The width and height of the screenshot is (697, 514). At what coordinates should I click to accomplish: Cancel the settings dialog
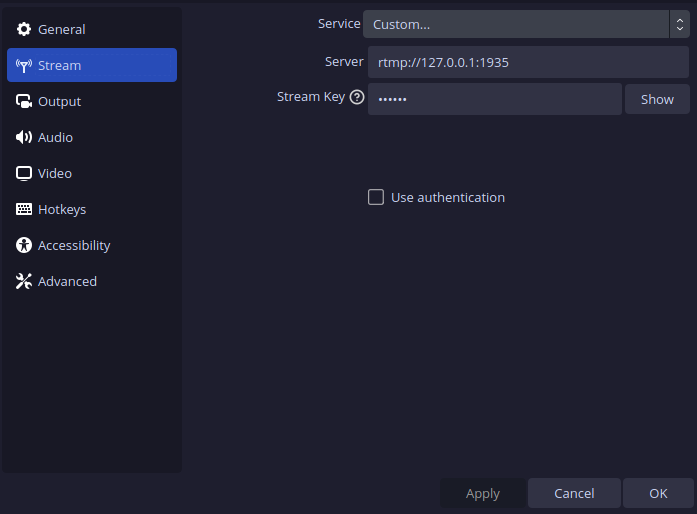[574, 493]
